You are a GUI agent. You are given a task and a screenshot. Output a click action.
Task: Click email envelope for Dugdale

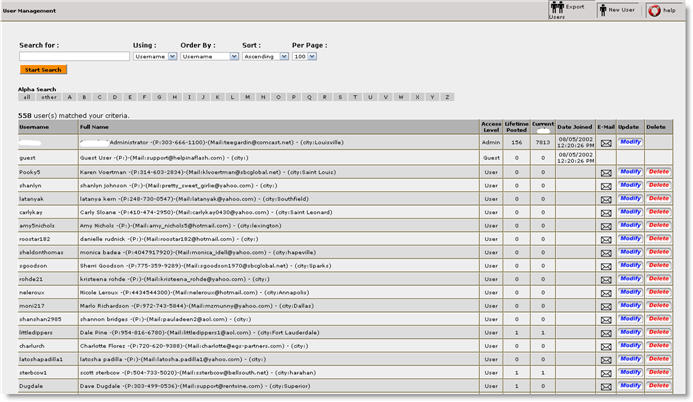click(606, 387)
